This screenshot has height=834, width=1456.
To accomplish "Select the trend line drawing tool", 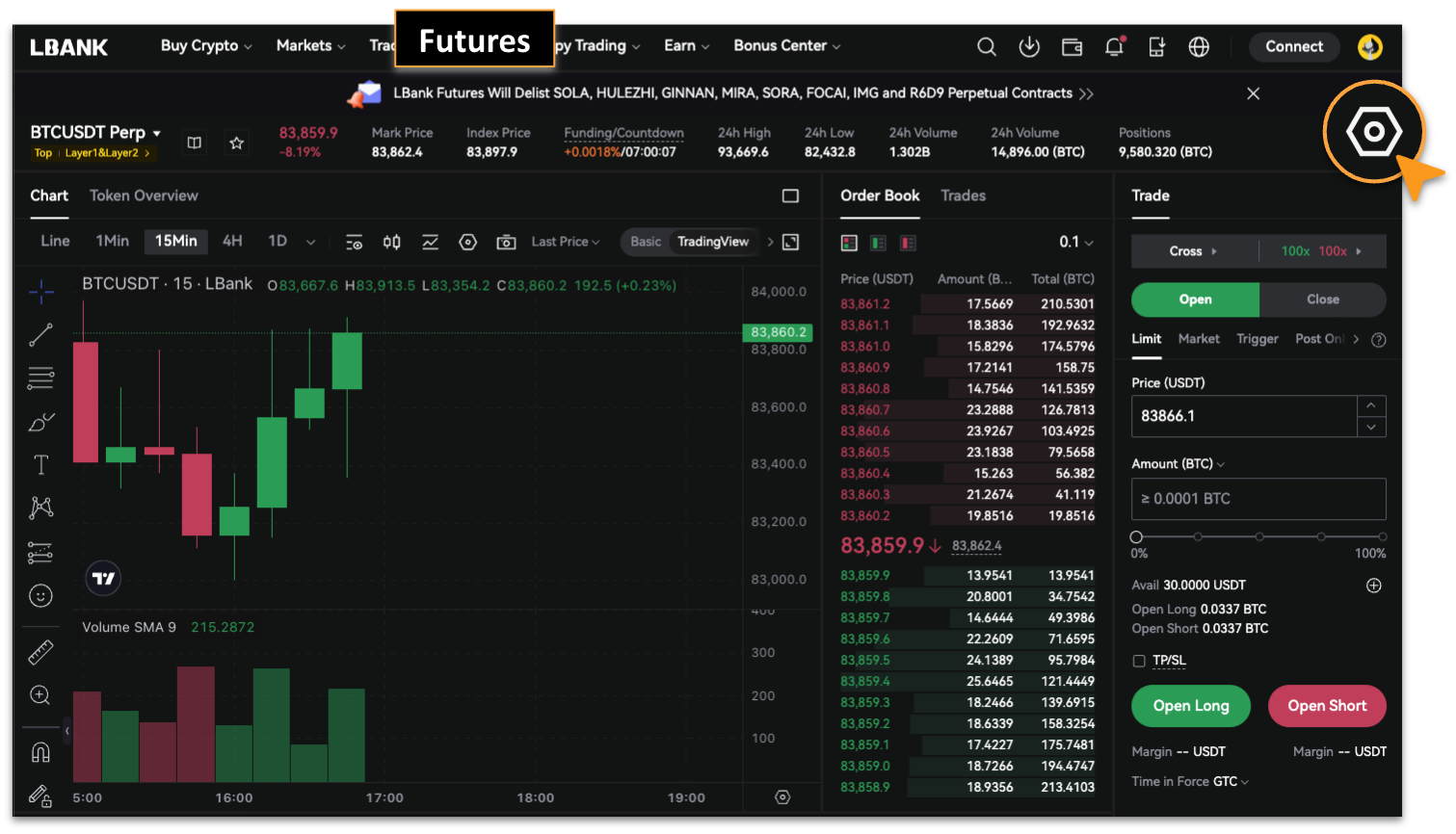I will pos(40,334).
